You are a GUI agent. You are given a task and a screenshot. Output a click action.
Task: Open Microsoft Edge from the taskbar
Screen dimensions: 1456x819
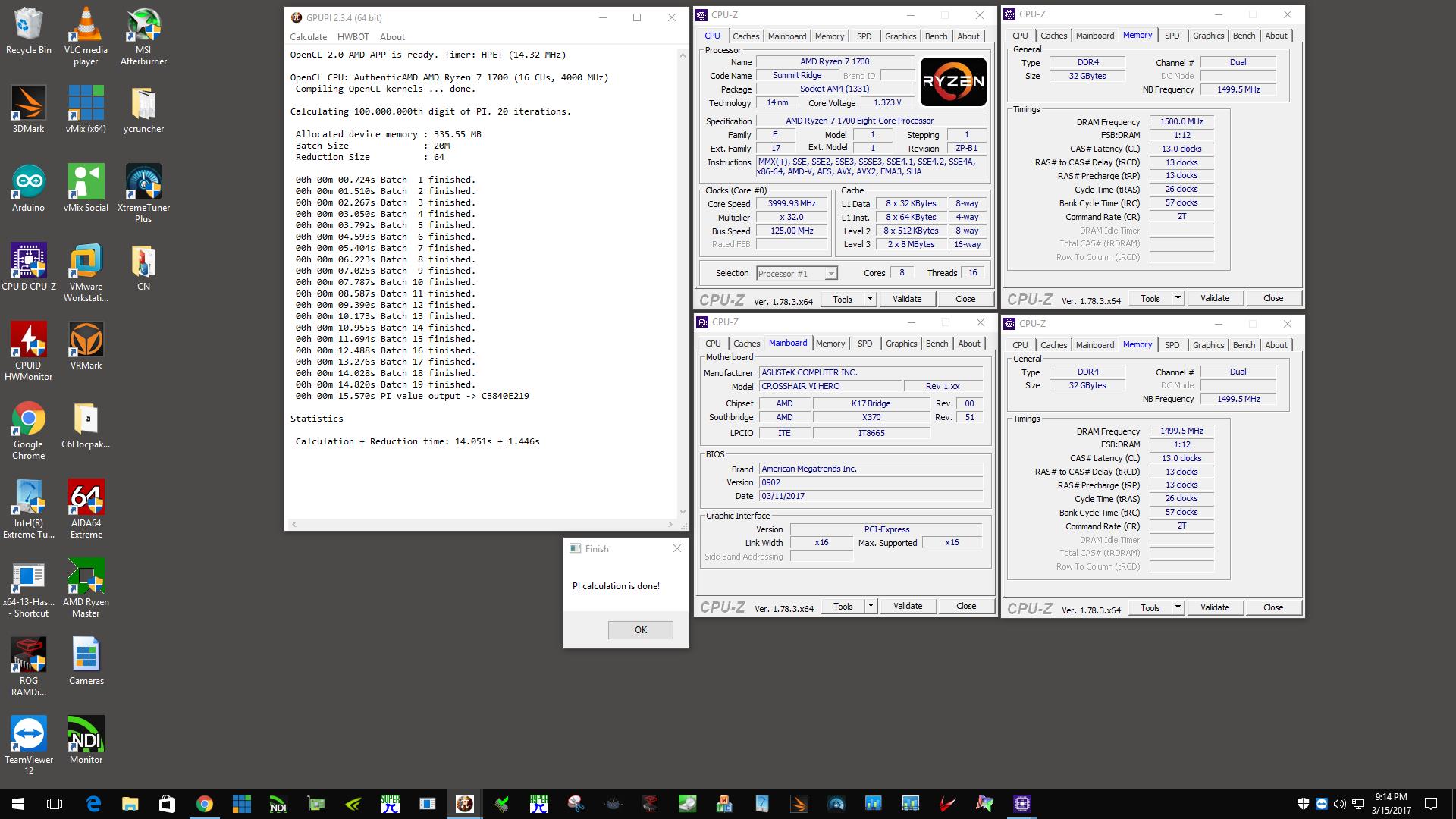click(x=93, y=804)
